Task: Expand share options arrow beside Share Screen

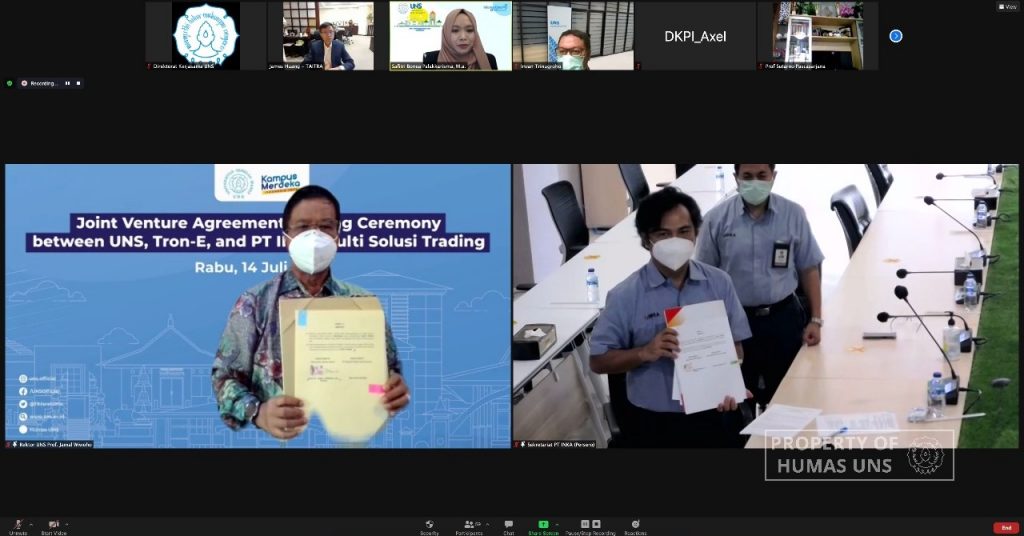Action: 557,524
